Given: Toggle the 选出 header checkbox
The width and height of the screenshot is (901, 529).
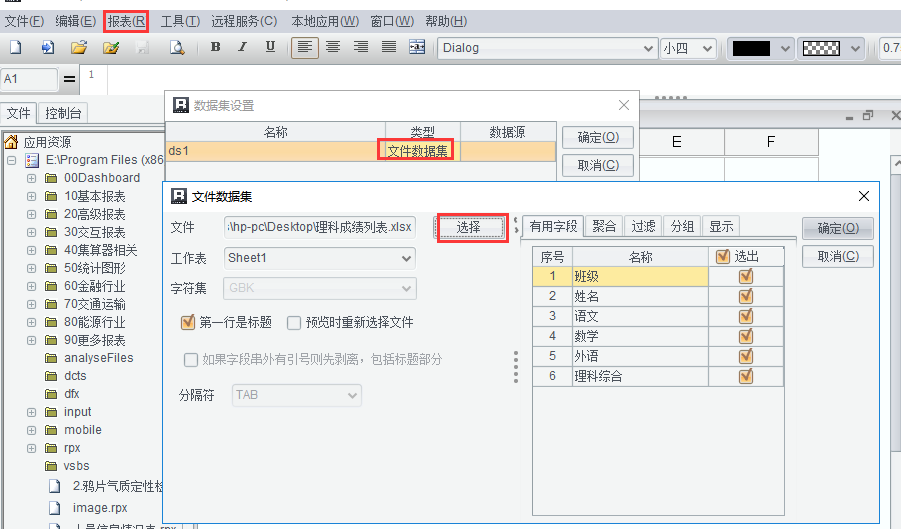Looking at the screenshot, I should pos(723,256).
